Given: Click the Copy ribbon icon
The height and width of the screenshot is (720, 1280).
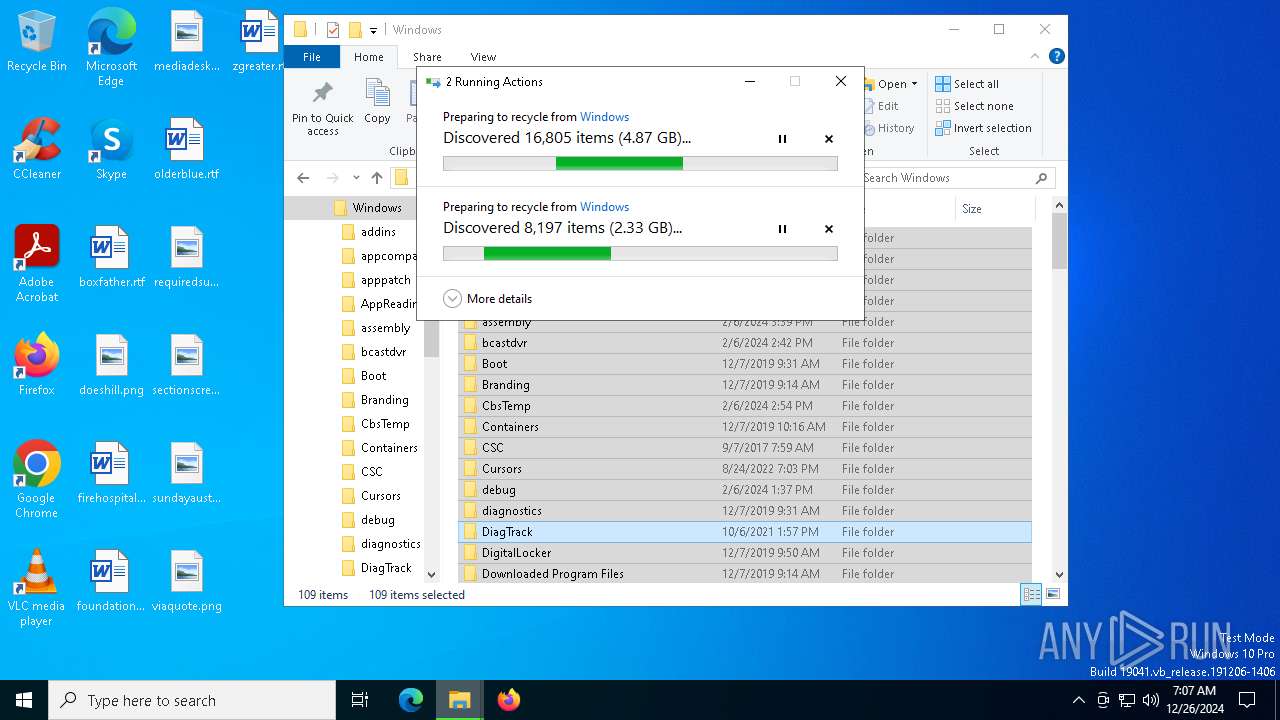Looking at the screenshot, I should point(377,103).
